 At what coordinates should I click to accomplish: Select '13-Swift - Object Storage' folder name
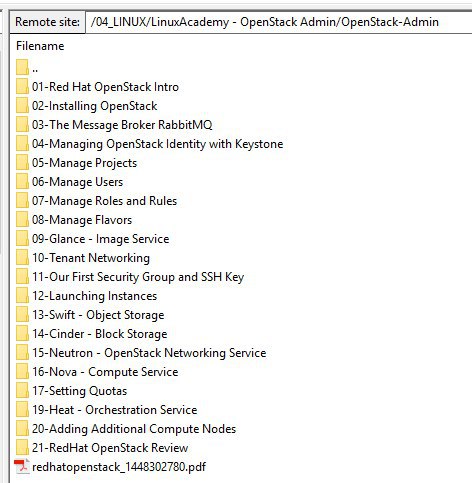[x=98, y=315]
